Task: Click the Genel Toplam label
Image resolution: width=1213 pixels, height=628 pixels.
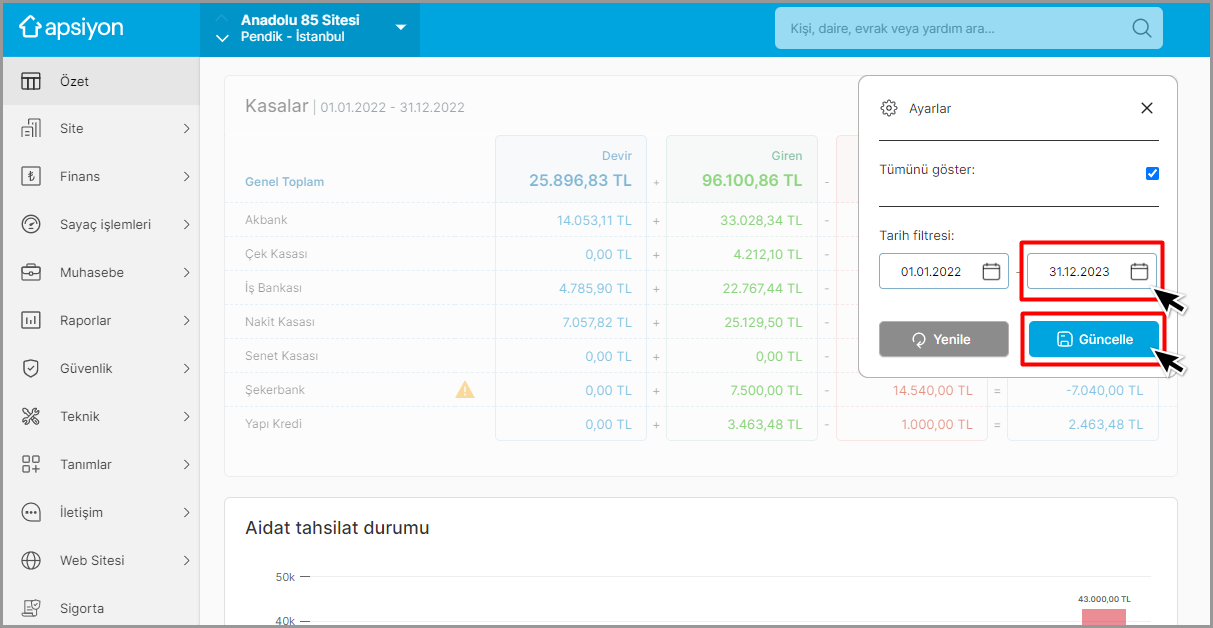Action: coord(284,182)
